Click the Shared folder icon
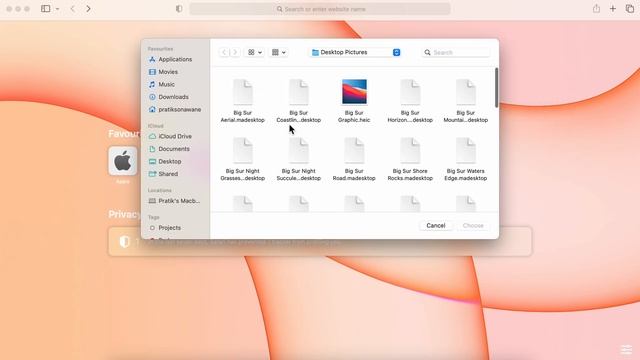Screen dimensions: 640x360 pyautogui.click(x=152, y=174)
